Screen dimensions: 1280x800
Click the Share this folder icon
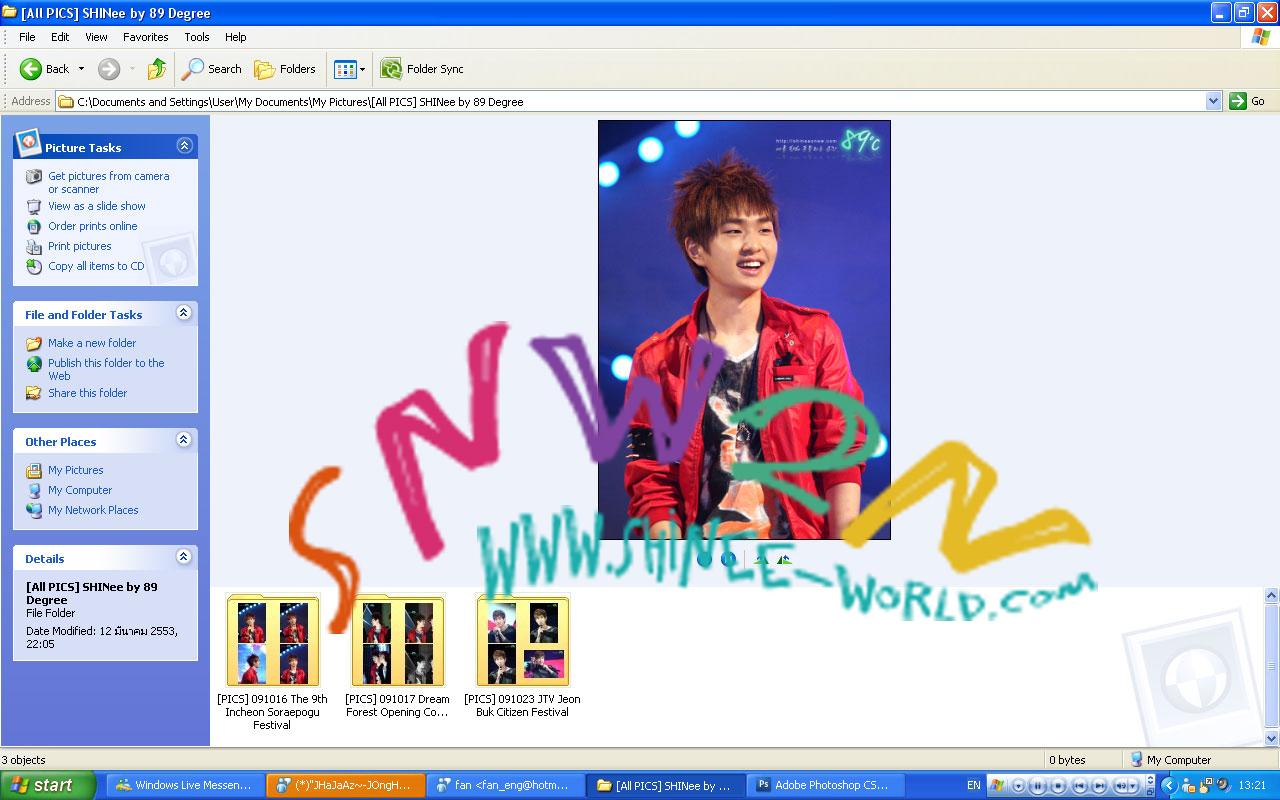pyautogui.click(x=34, y=393)
